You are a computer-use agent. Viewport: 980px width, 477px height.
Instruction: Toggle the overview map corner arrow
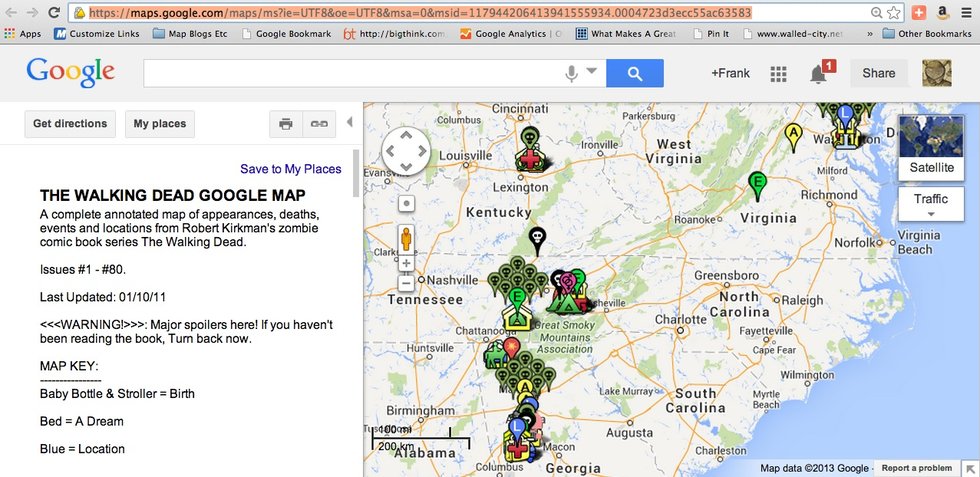point(971,468)
